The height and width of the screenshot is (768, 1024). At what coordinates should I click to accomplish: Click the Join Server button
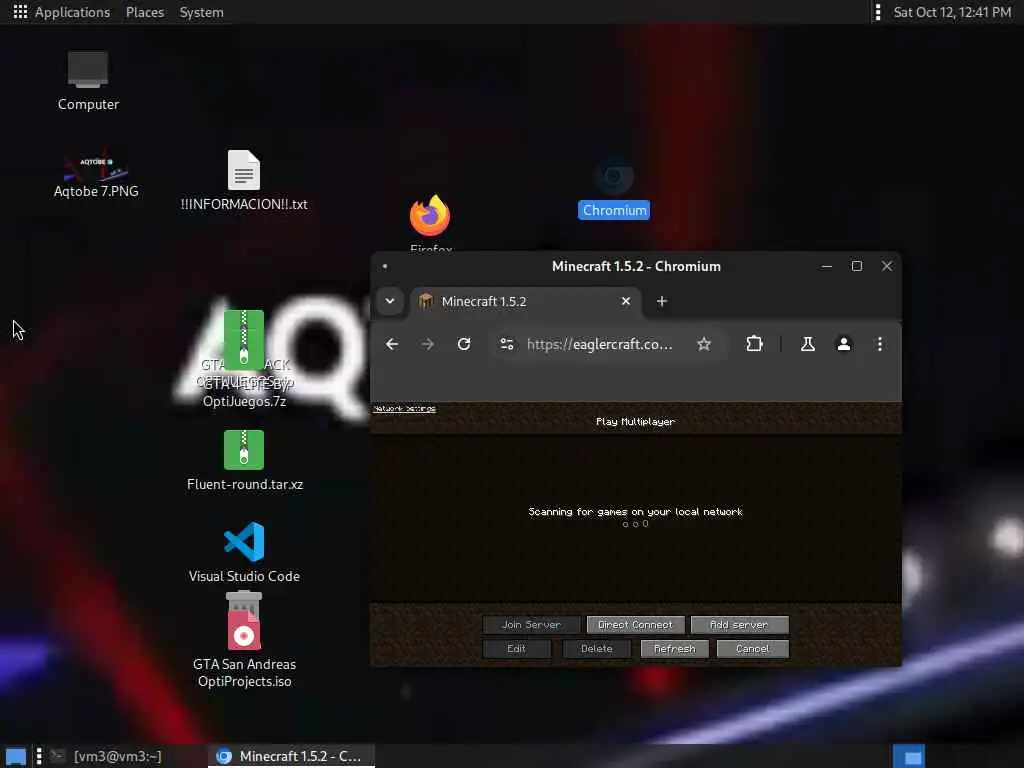point(532,625)
